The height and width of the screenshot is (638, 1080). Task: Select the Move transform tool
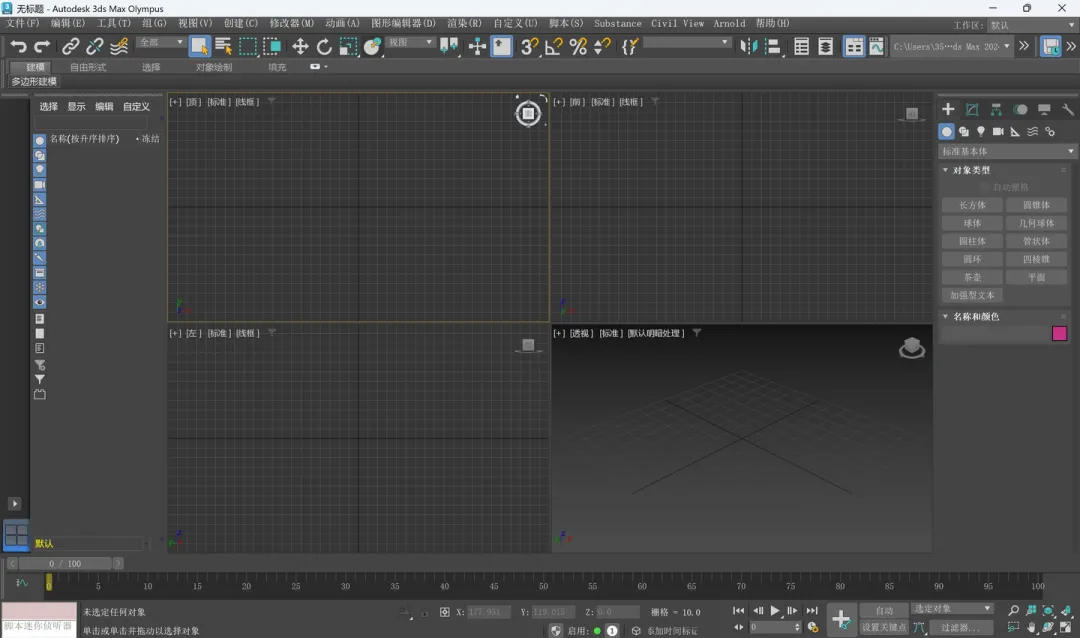(300, 46)
